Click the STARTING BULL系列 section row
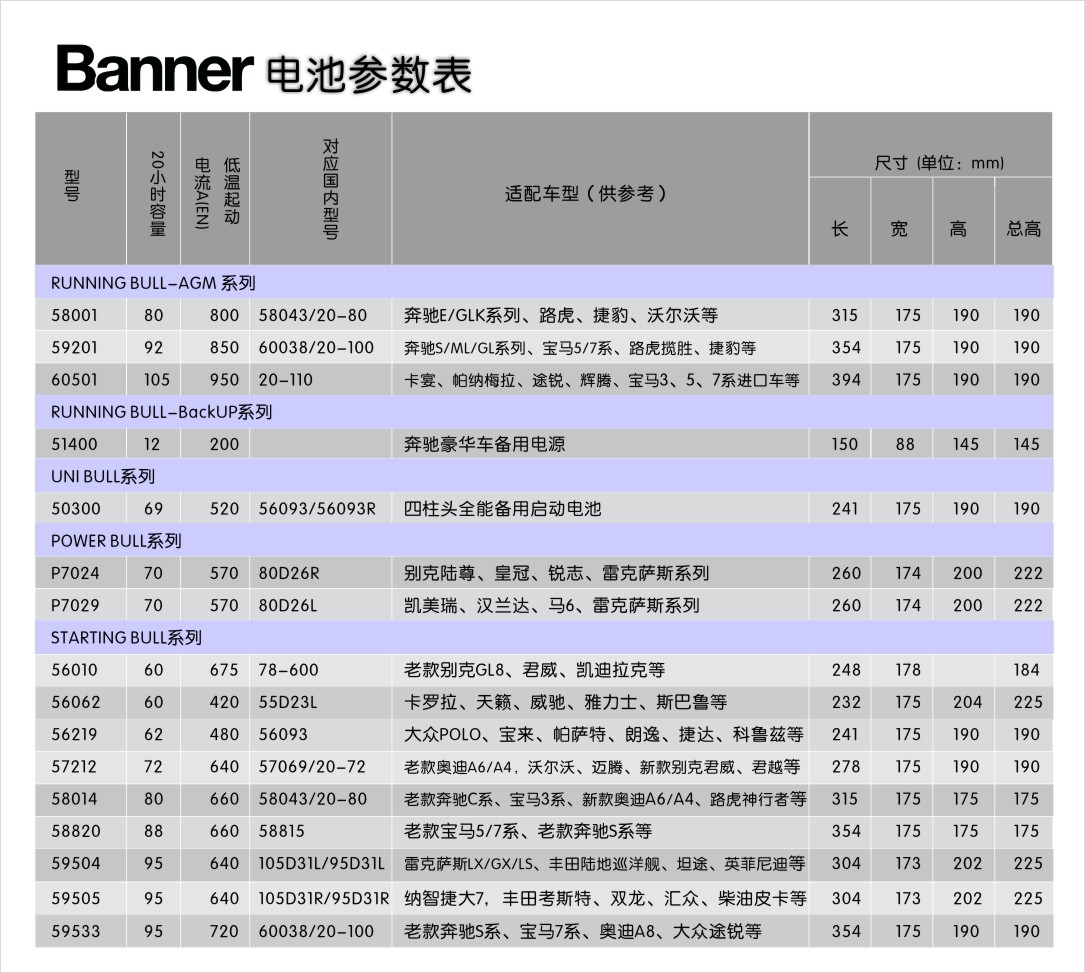1085x973 pixels. tap(126, 637)
